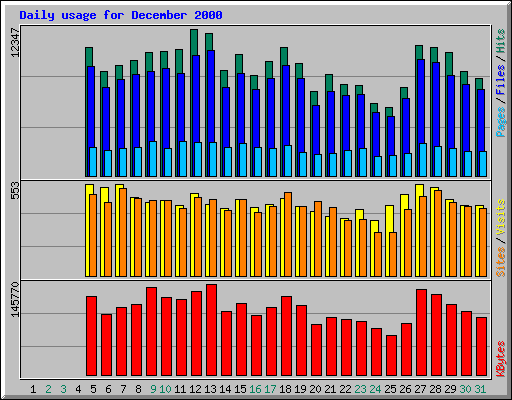
Task: Click the orange sites bar for day 5
Action: pos(93,235)
